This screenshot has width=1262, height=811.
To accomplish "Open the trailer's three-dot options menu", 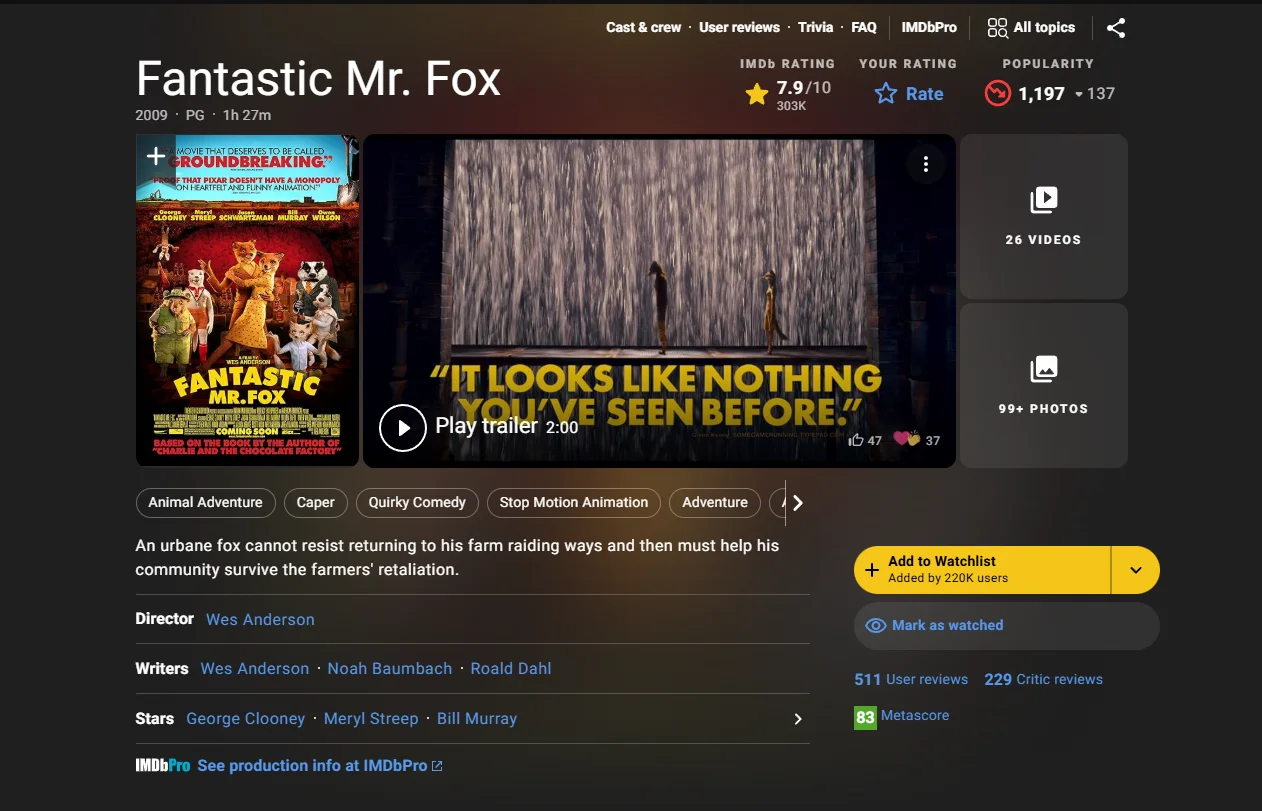I will [925, 163].
